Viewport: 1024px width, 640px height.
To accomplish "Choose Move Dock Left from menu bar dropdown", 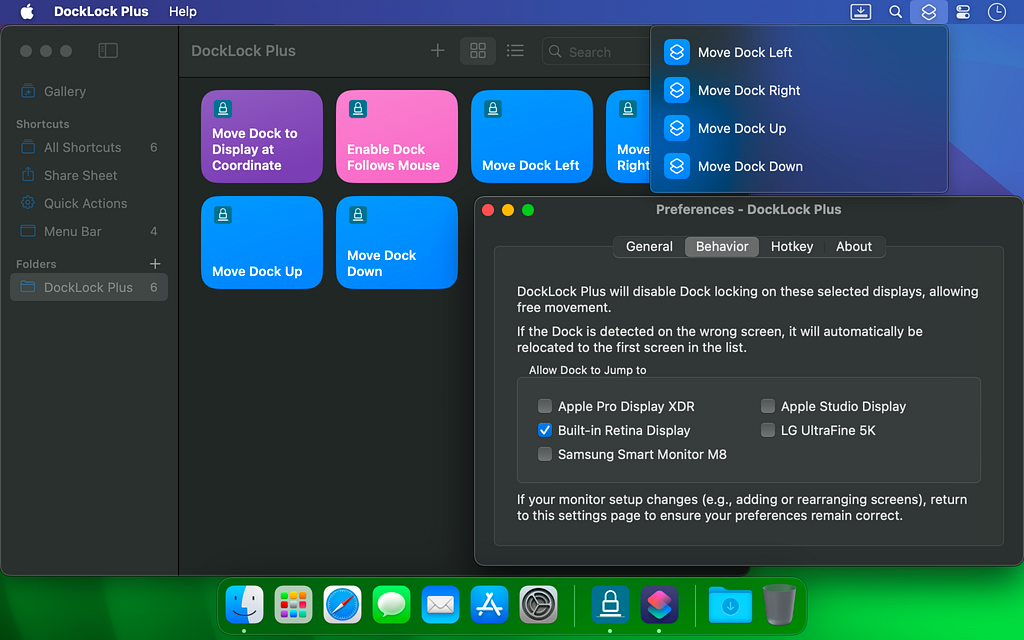I will click(x=799, y=52).
